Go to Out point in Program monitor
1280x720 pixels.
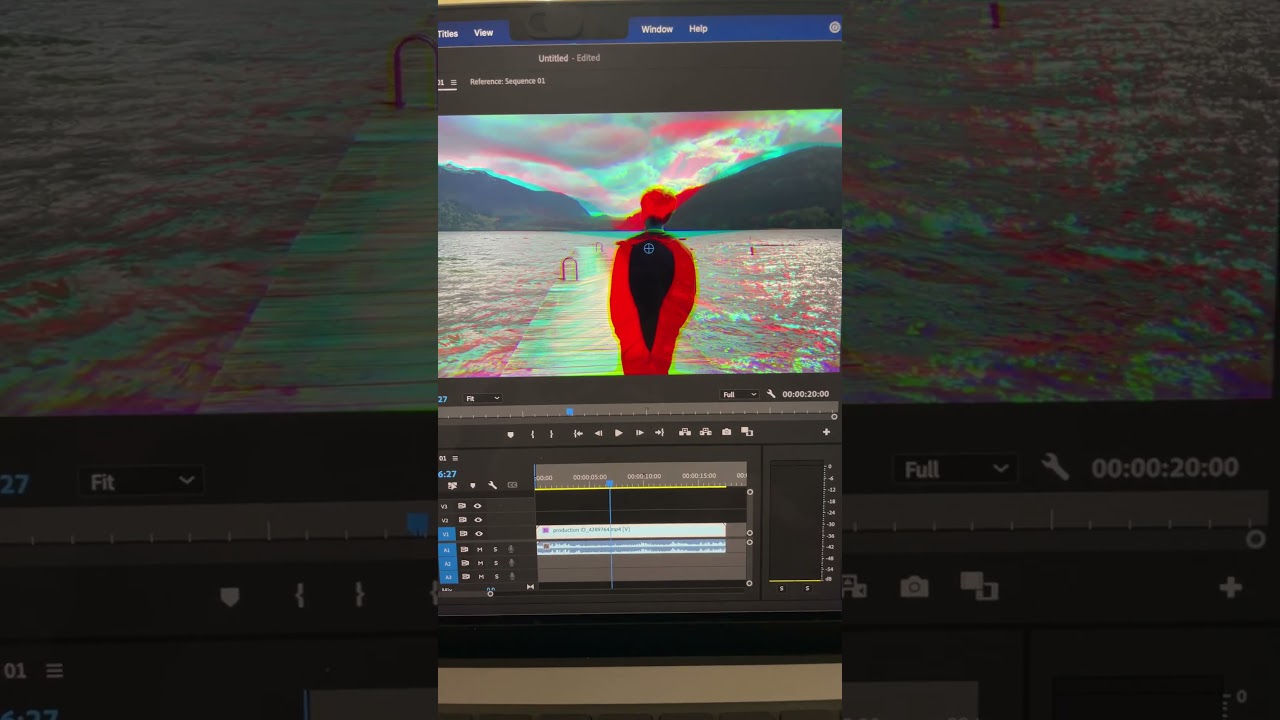coord(659,433)
